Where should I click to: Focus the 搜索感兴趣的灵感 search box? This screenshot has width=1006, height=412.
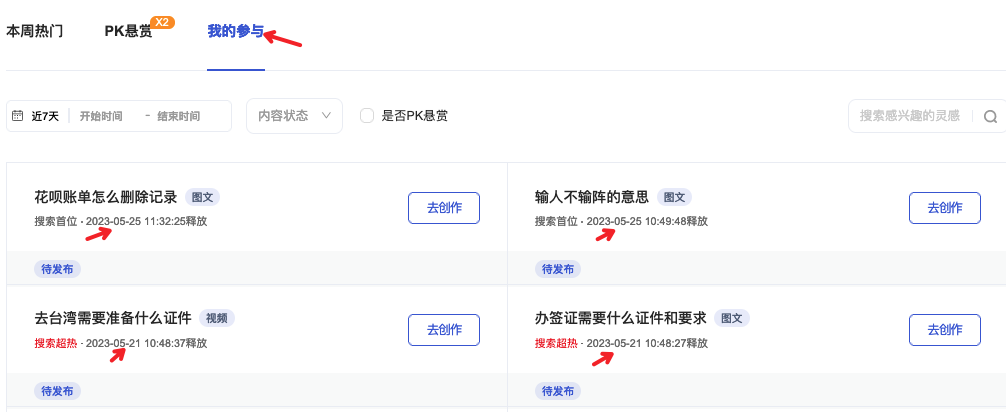910,116
